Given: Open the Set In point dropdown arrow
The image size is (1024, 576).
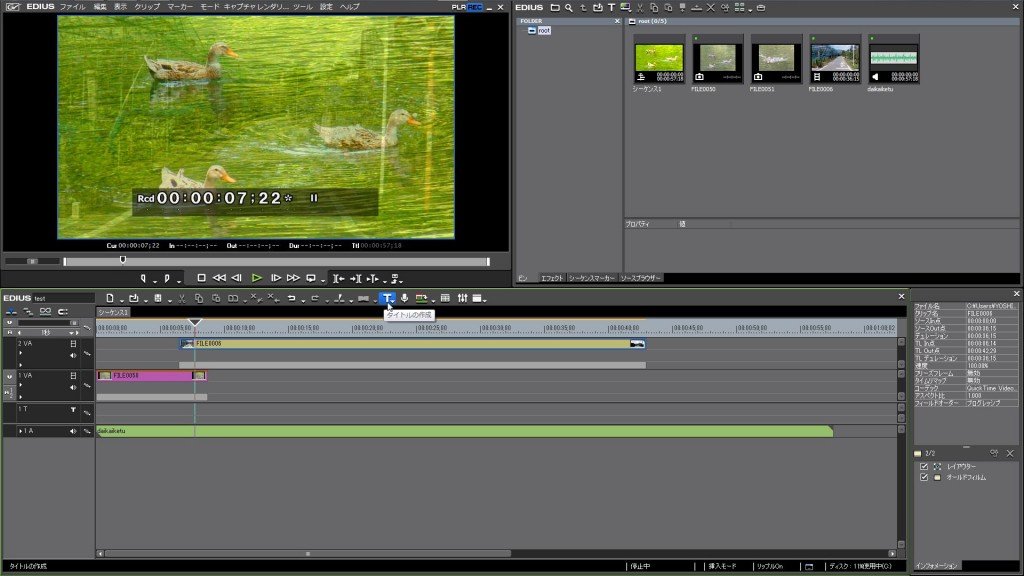Looking at the screenshot, I should (x=155, y=281).
